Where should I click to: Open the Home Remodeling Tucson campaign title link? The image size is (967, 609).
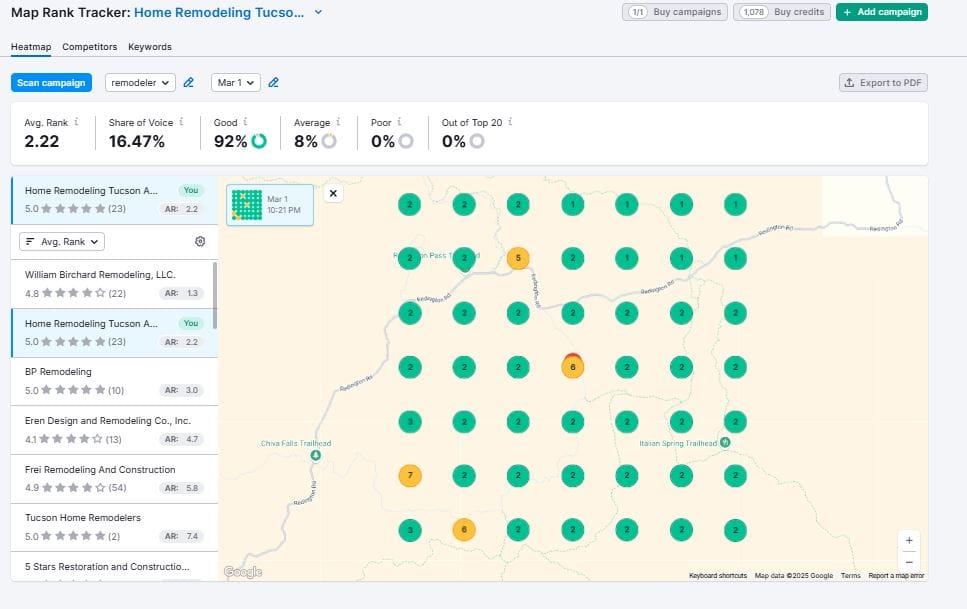[219, 12]
